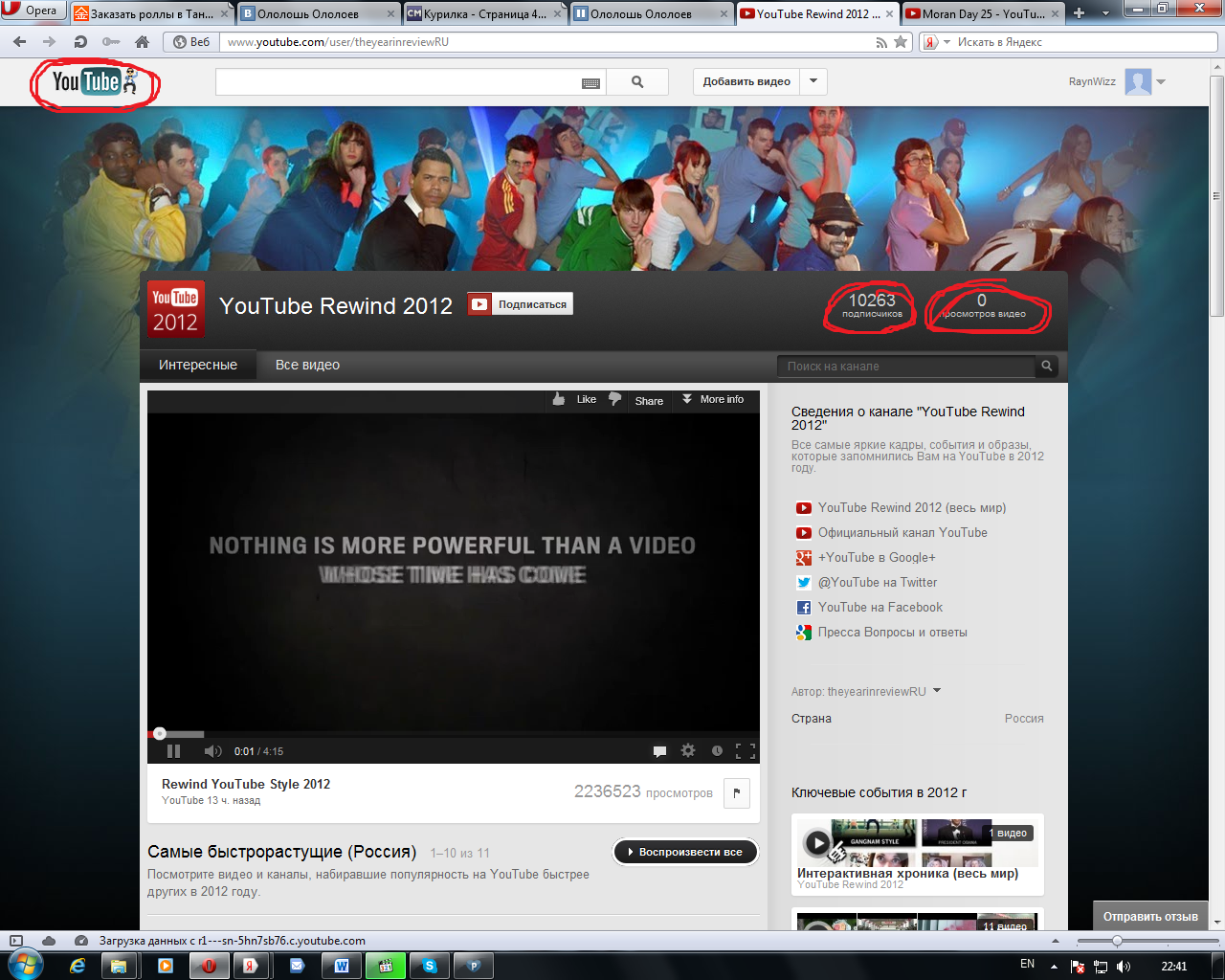Viewport: 1225px width, 980px height.
Task: Open the YouTube на Facebook link
Action: [880, 607]
